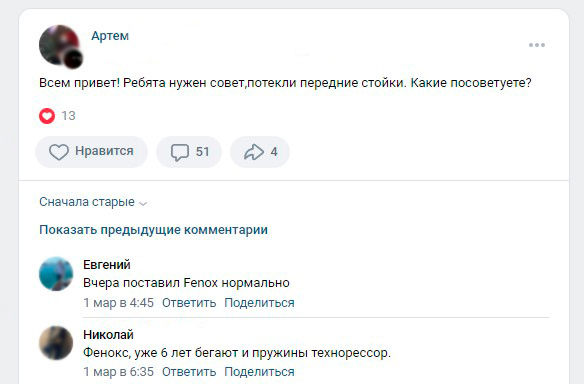Screen dimensions: 584x384
Task: Open author name link Артем
Action: (x=110, y=36)
